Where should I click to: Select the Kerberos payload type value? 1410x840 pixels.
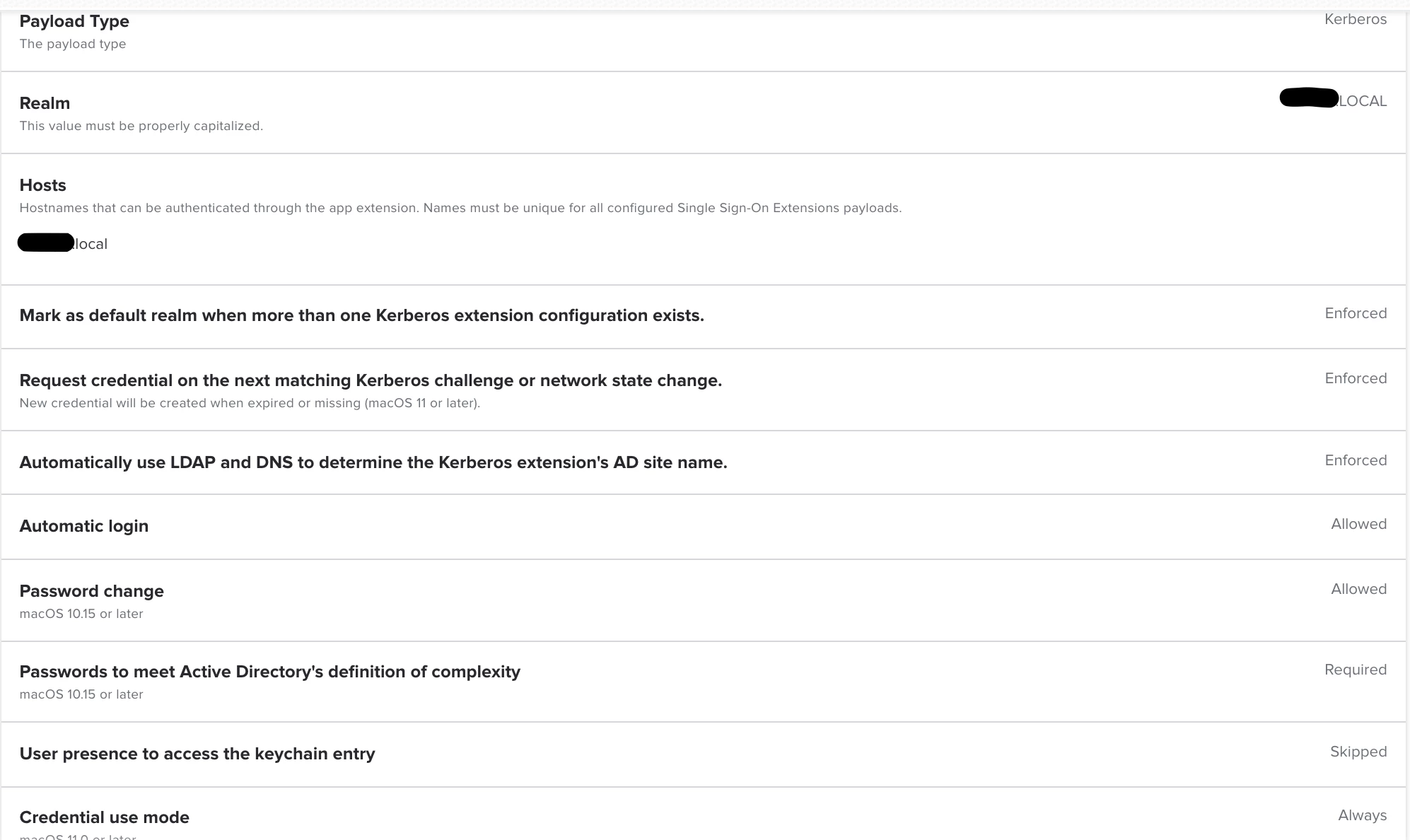(1355, 19)
